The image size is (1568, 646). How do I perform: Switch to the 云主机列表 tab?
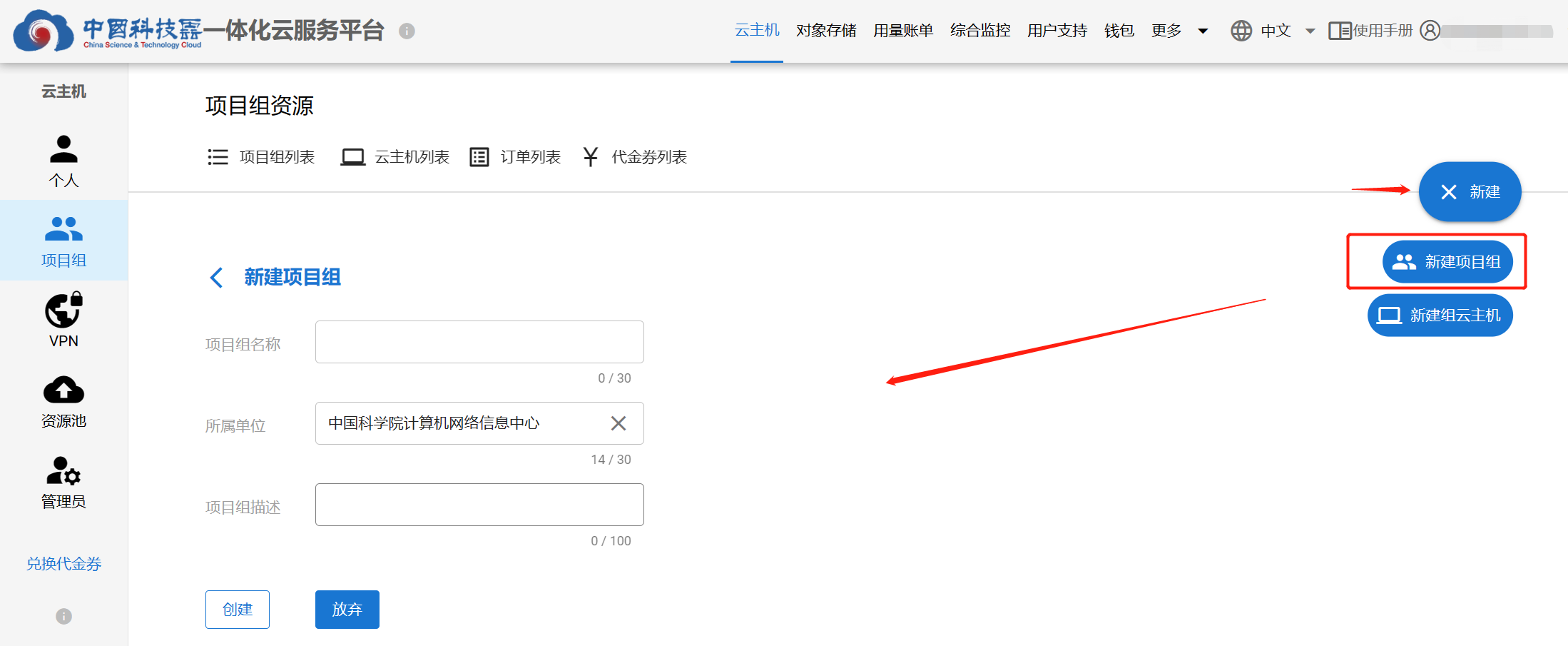click(394, 157)
